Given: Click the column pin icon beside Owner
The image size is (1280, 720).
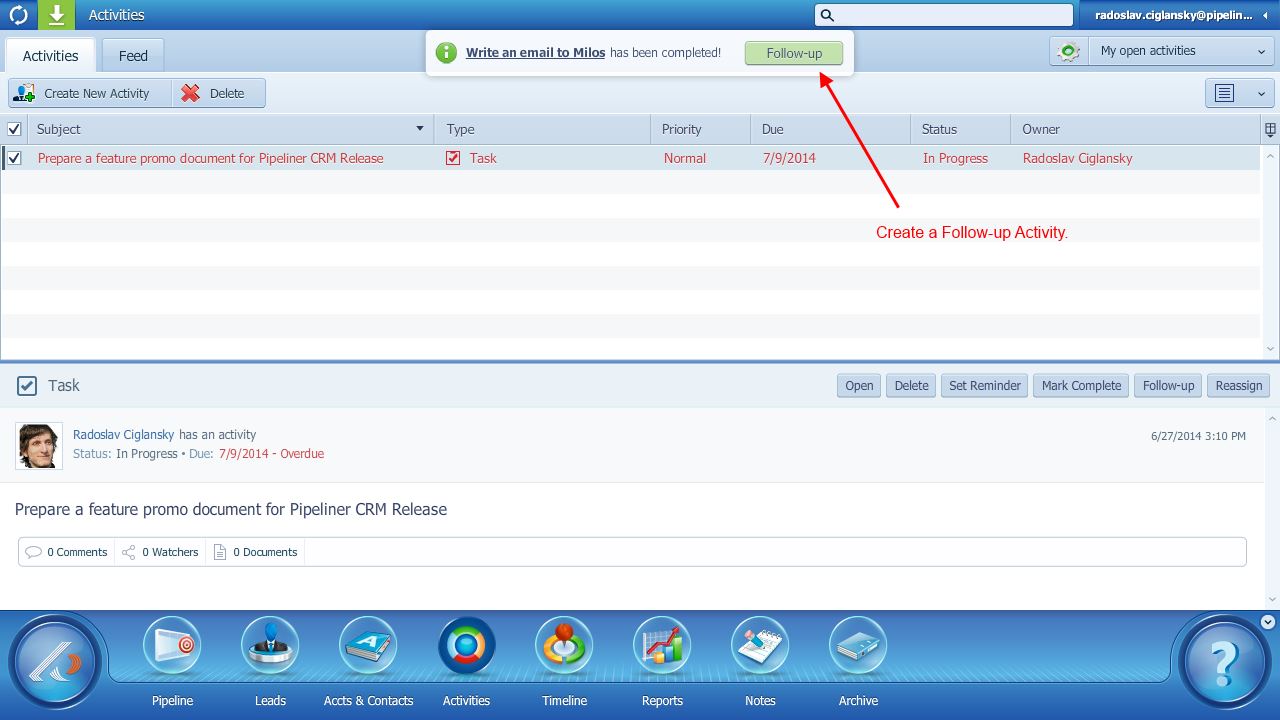Looking at the screenshot, I should coord(1270,129).
